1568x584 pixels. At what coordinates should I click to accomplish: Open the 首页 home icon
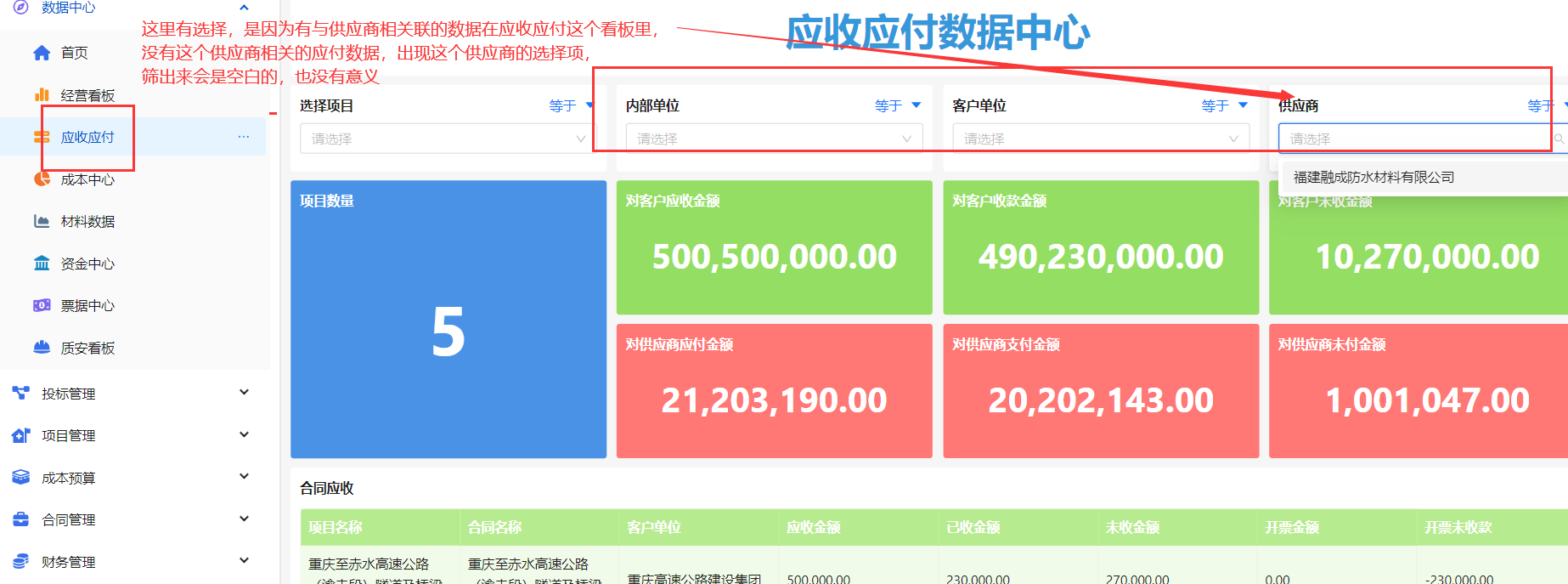(x=42, y=53)
